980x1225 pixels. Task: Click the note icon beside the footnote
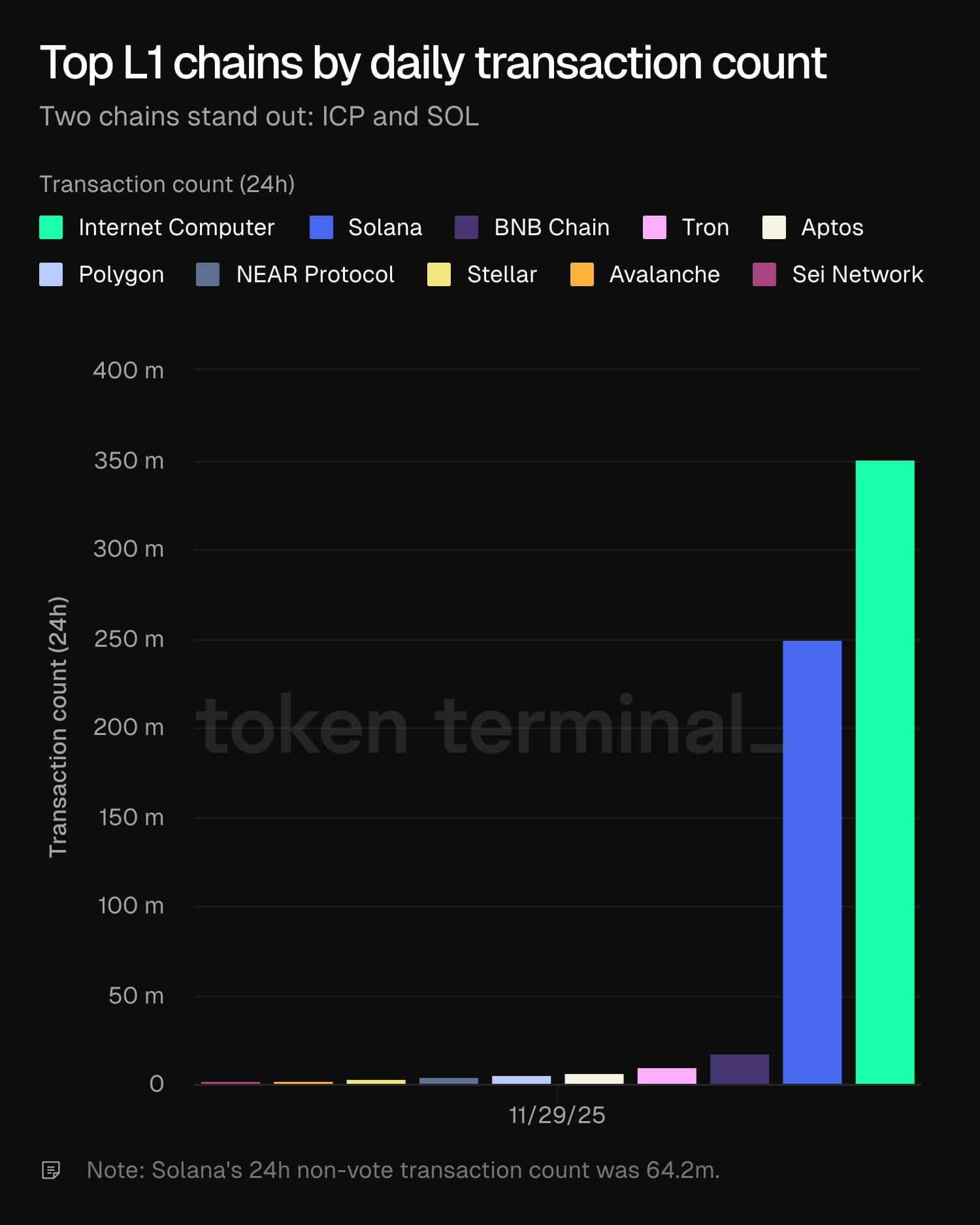coord(51,1170)
